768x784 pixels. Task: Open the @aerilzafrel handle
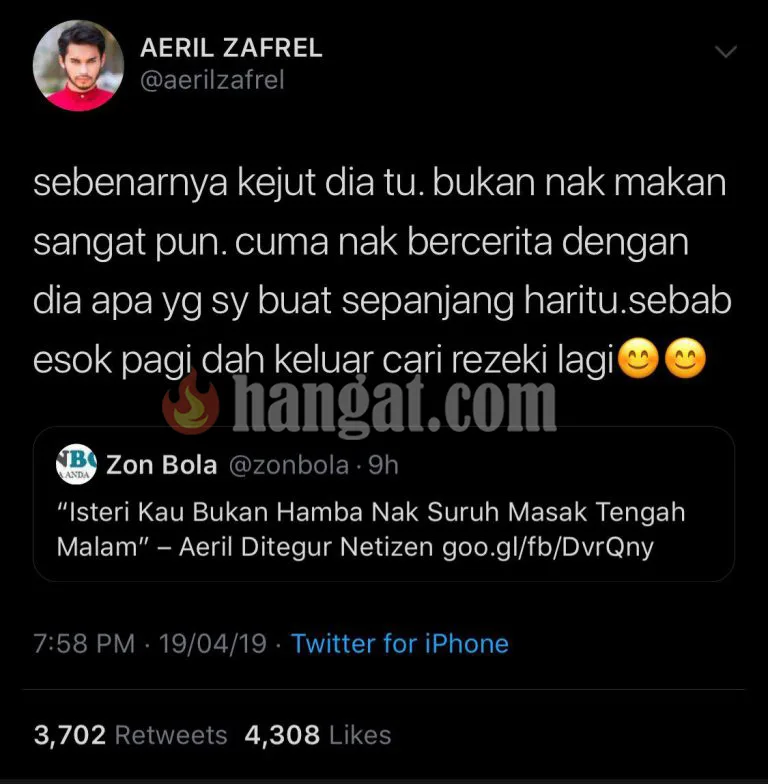212,80
